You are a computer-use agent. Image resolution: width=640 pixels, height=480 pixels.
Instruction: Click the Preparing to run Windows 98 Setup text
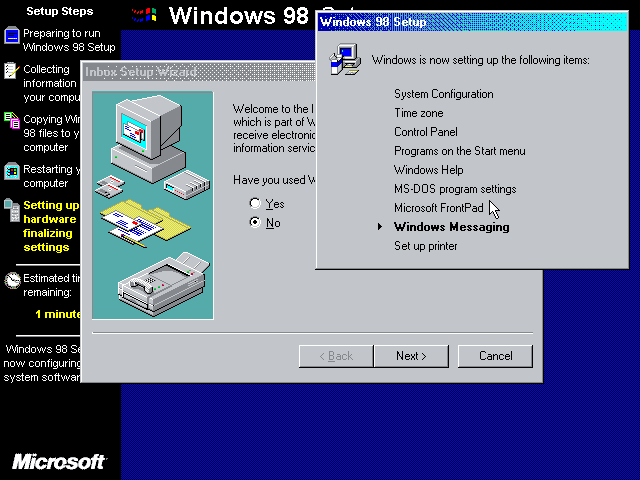[69, 40]
